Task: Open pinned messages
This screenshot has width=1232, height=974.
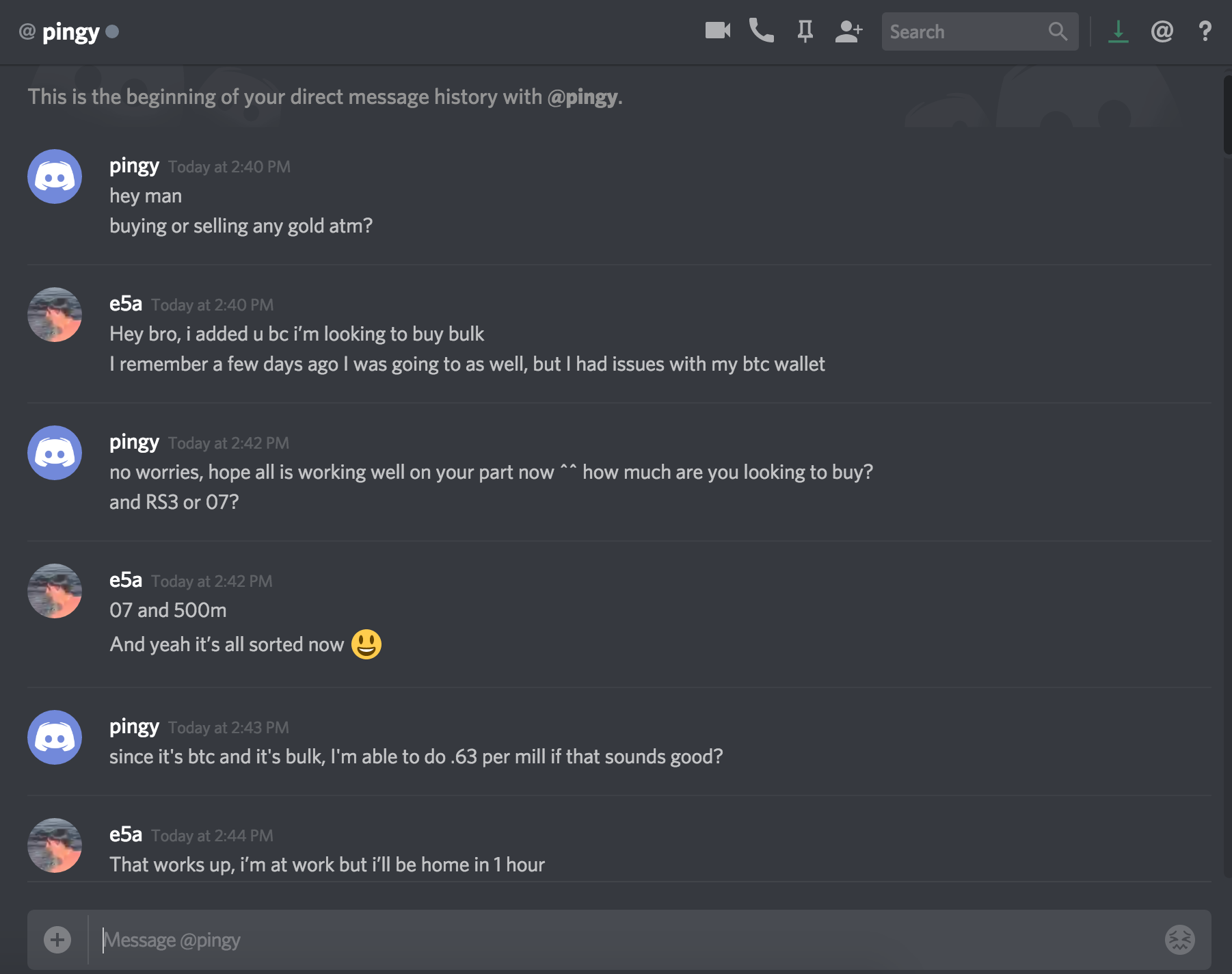Action: pos(805,31)
